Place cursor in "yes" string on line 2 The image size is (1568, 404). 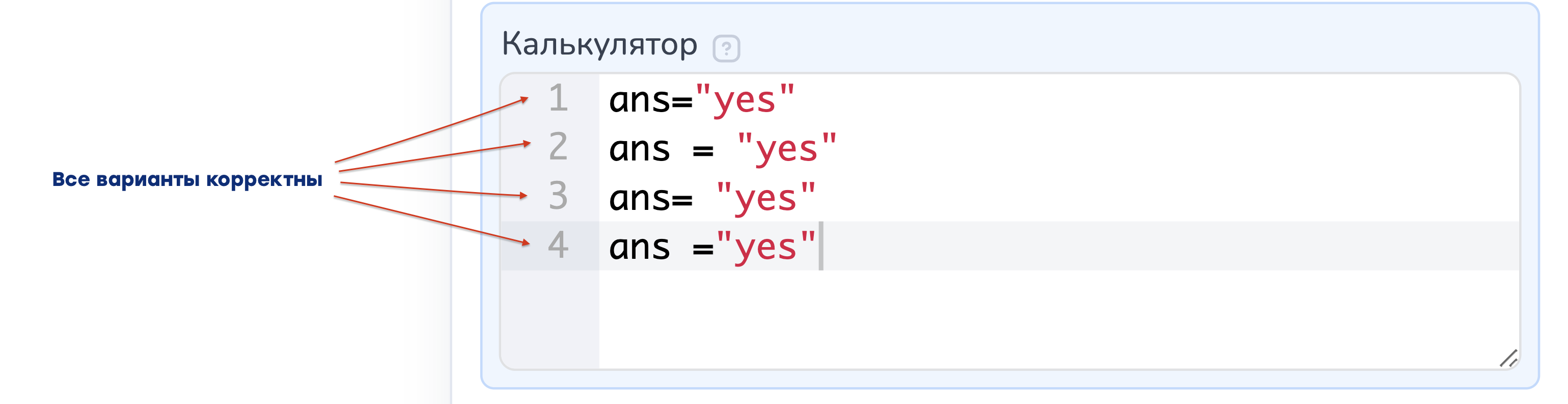coord(786,148)
